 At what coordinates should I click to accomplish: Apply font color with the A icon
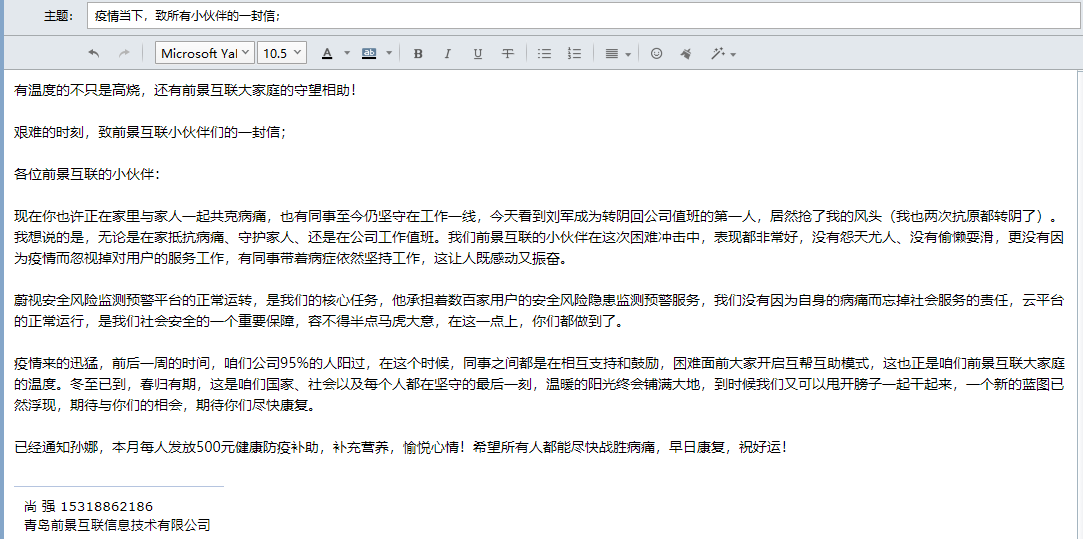pos(327,53)
